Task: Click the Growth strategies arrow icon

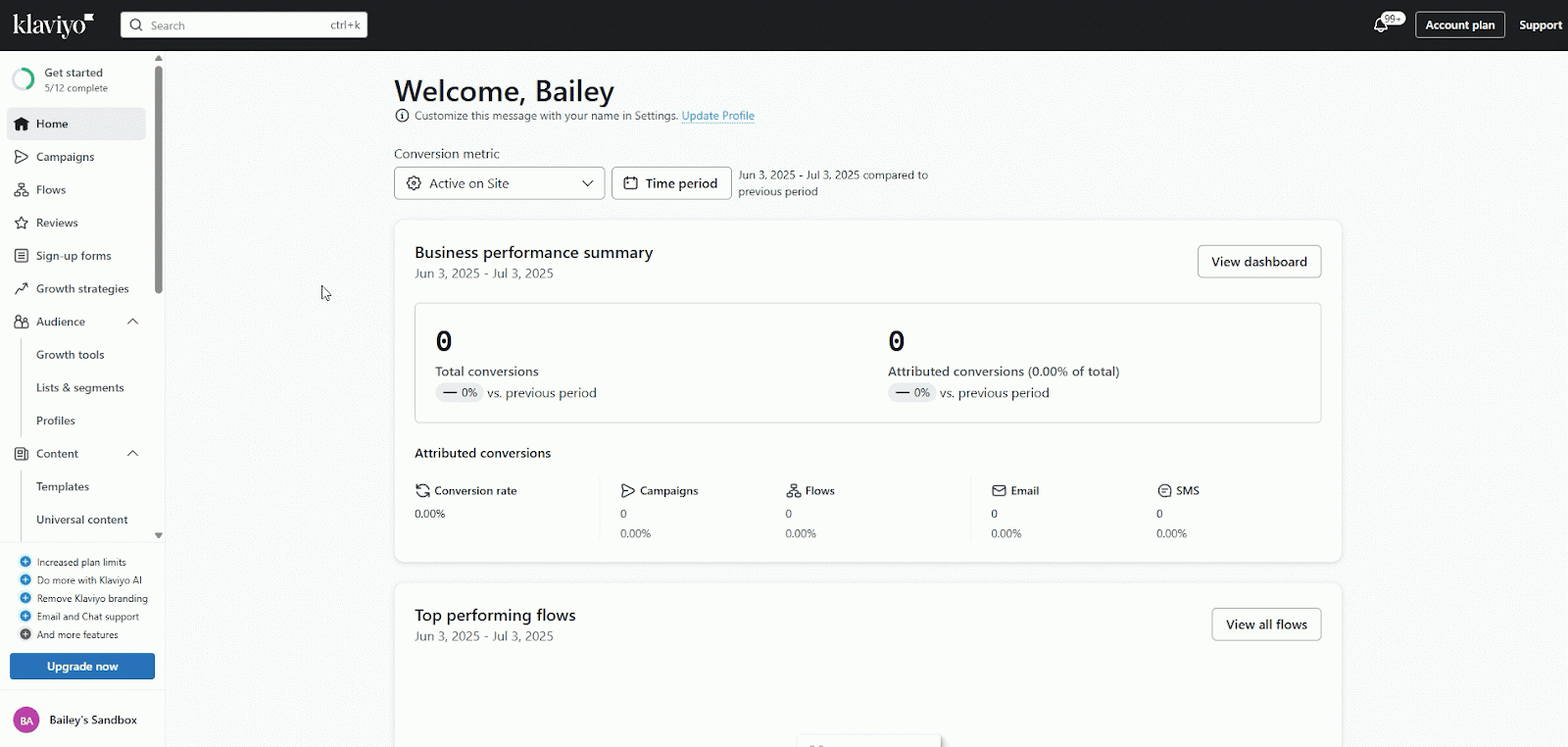Action: [x=22, y=289]
